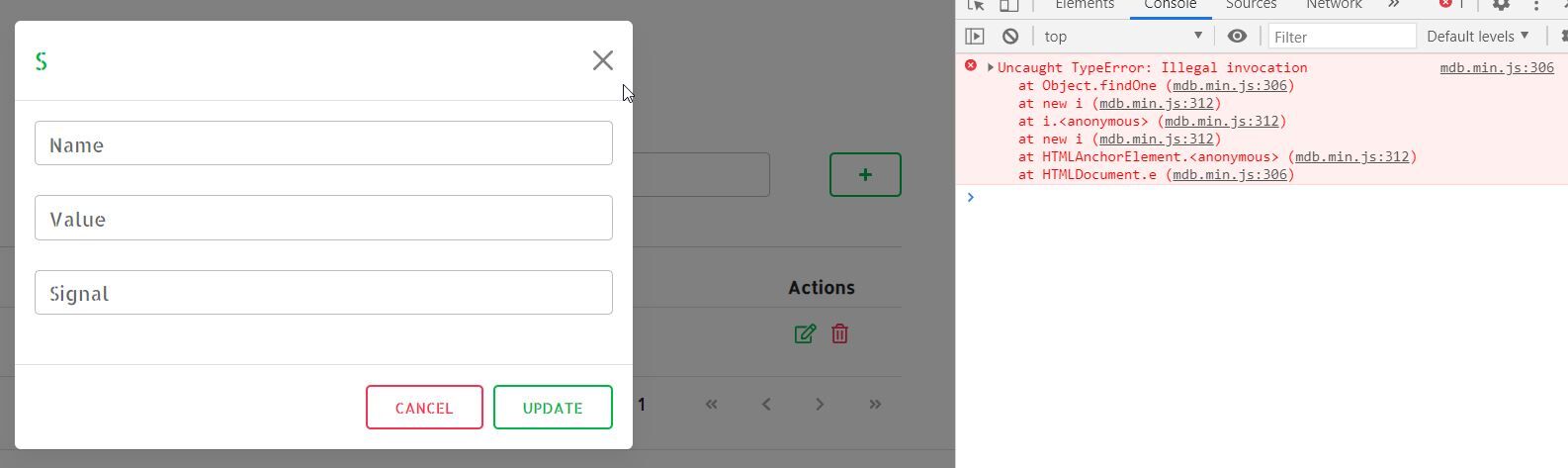1568x468 pixels.
Task: Clear console with the block icon
Action: click(1010, 37)
